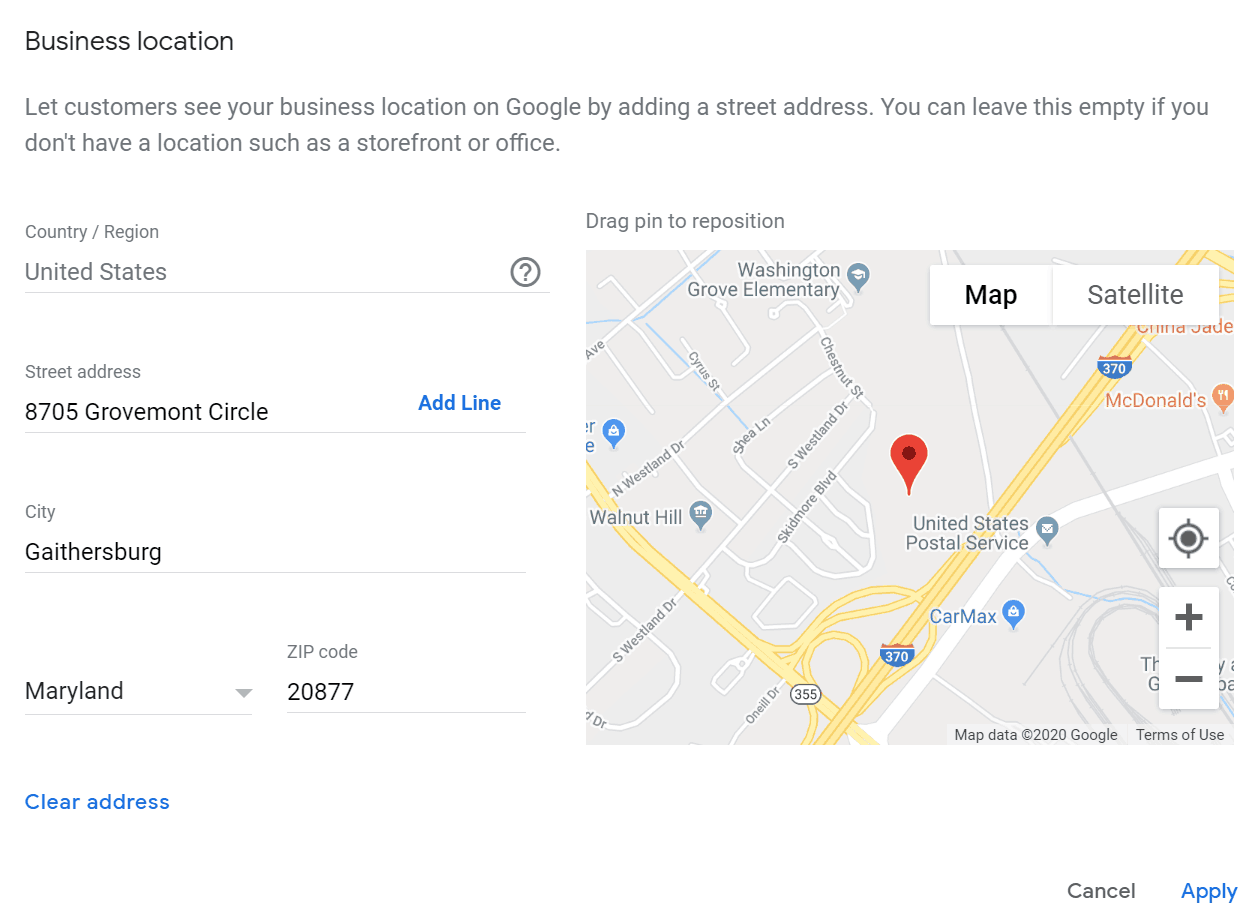Select the Map view tab
The width and height of the screenshot is (1253, 910).
[x=990, y=295]
